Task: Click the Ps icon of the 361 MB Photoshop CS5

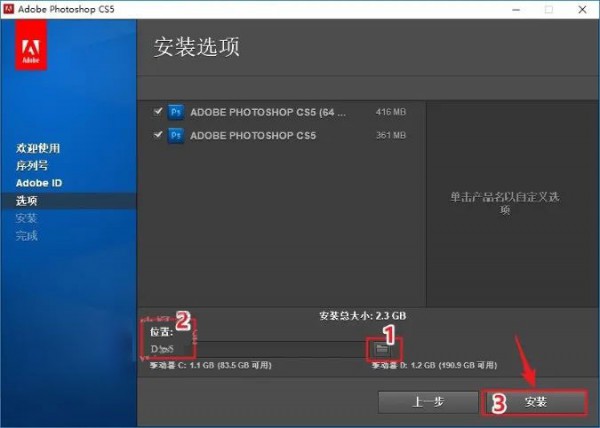Action: [176, 135]
